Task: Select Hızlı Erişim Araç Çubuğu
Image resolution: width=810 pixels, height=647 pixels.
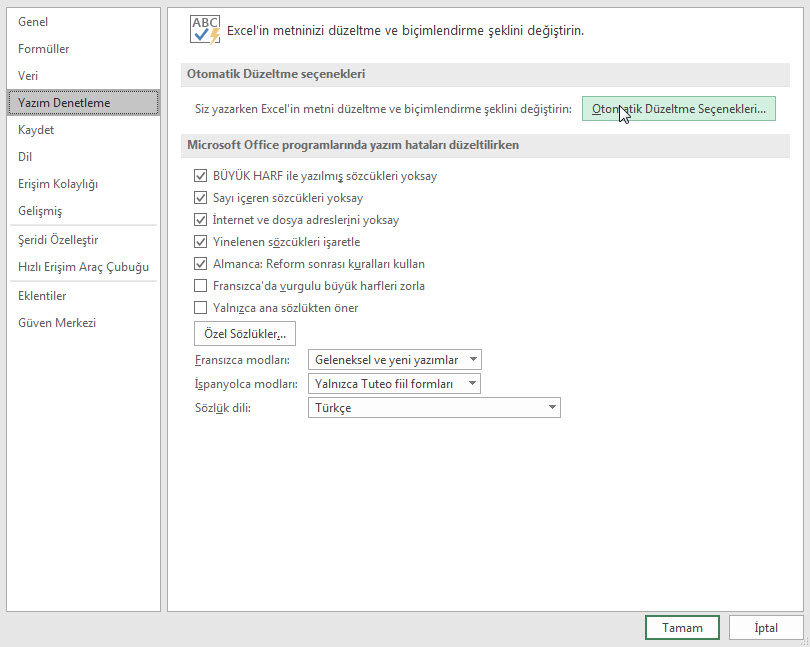Action: 83,267
